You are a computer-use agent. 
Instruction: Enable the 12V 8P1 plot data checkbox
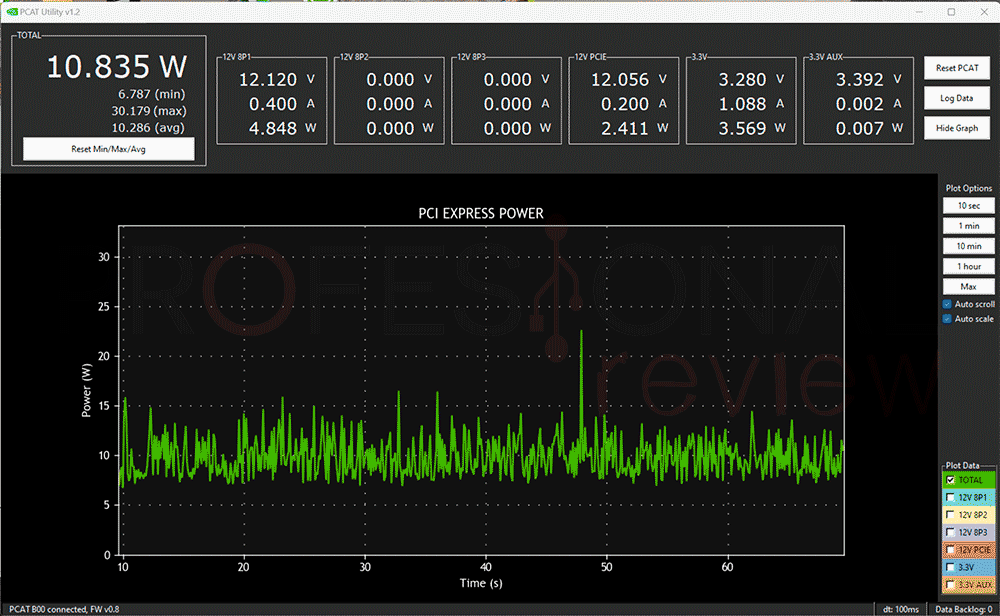click(950, 497)
